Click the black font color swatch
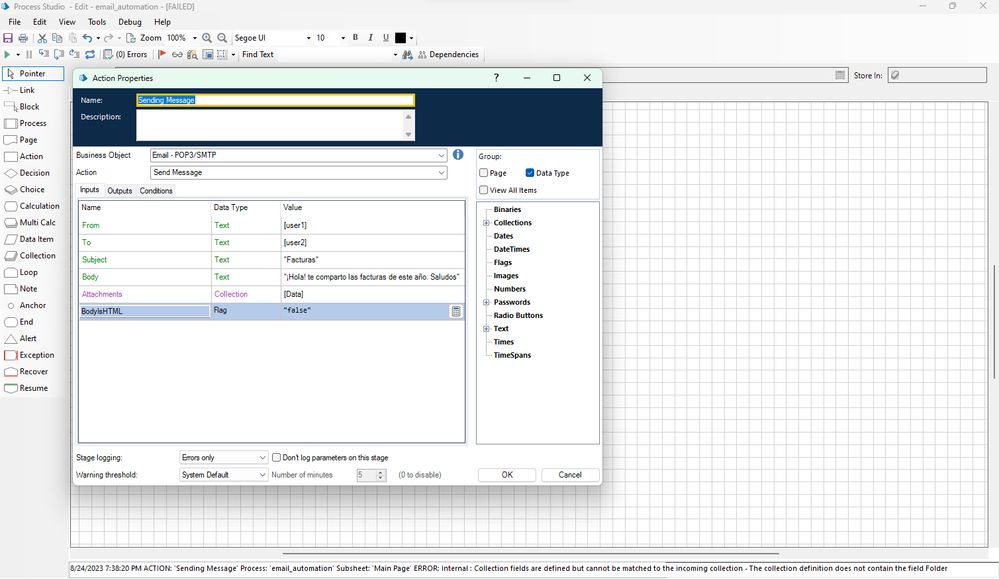 click(x=401, y=38)
